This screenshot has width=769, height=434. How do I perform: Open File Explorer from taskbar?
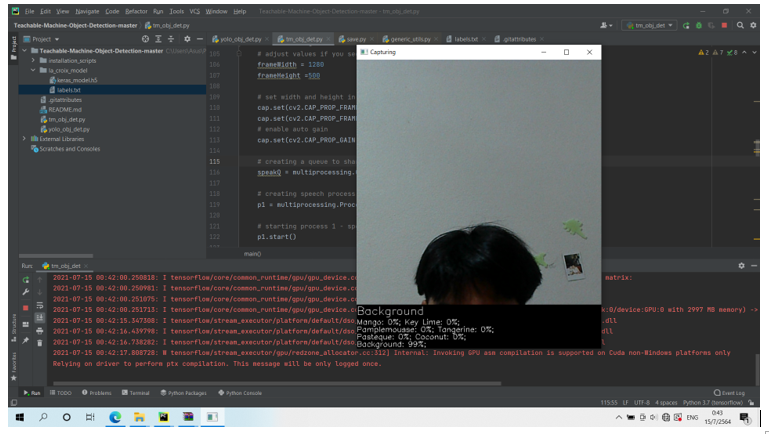click(x=139, y=417)
